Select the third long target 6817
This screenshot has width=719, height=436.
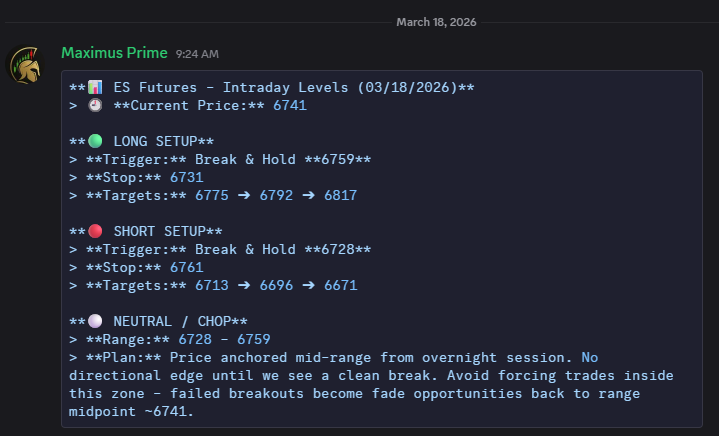coord(340,195)
